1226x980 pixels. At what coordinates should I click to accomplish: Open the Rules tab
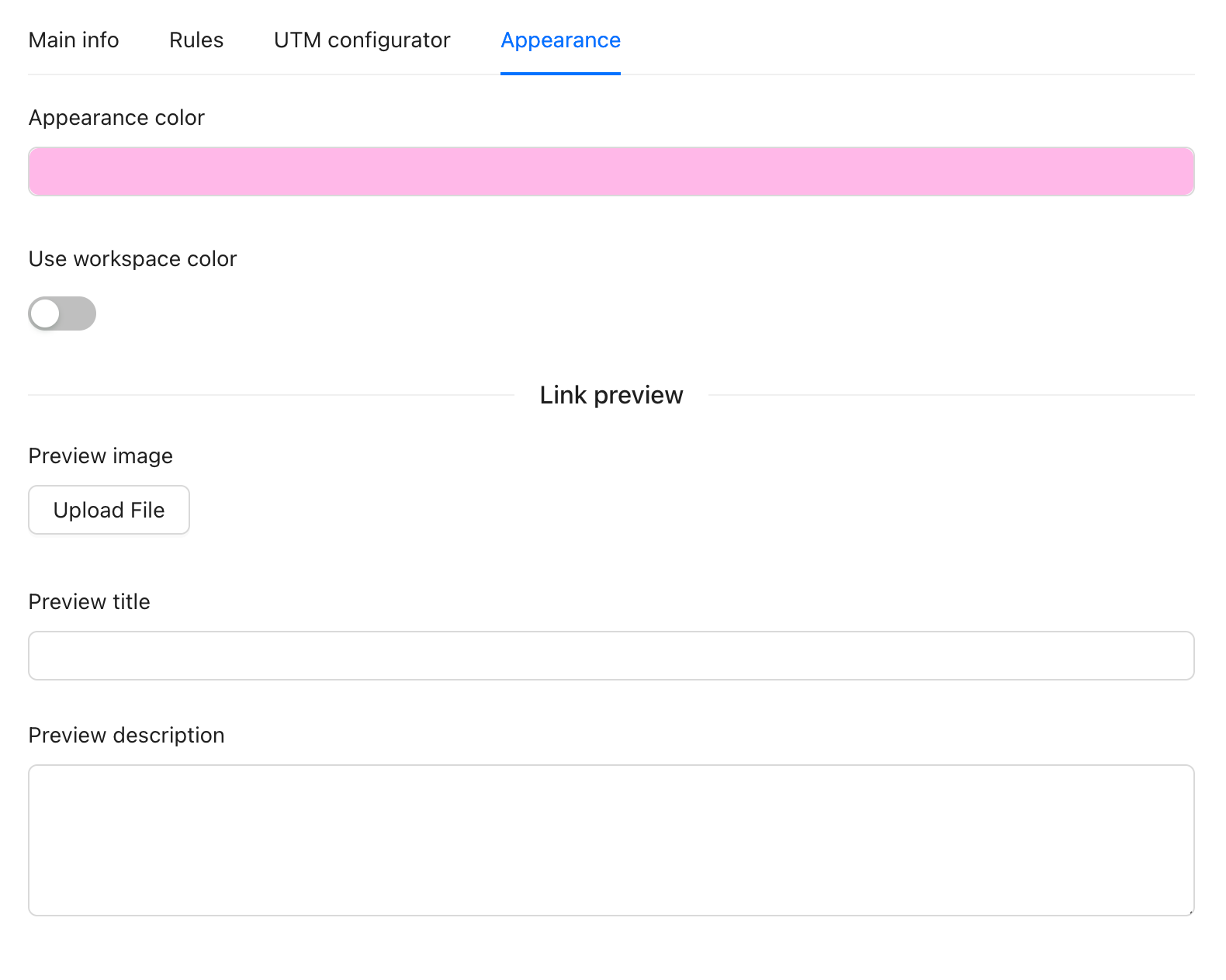196,40
